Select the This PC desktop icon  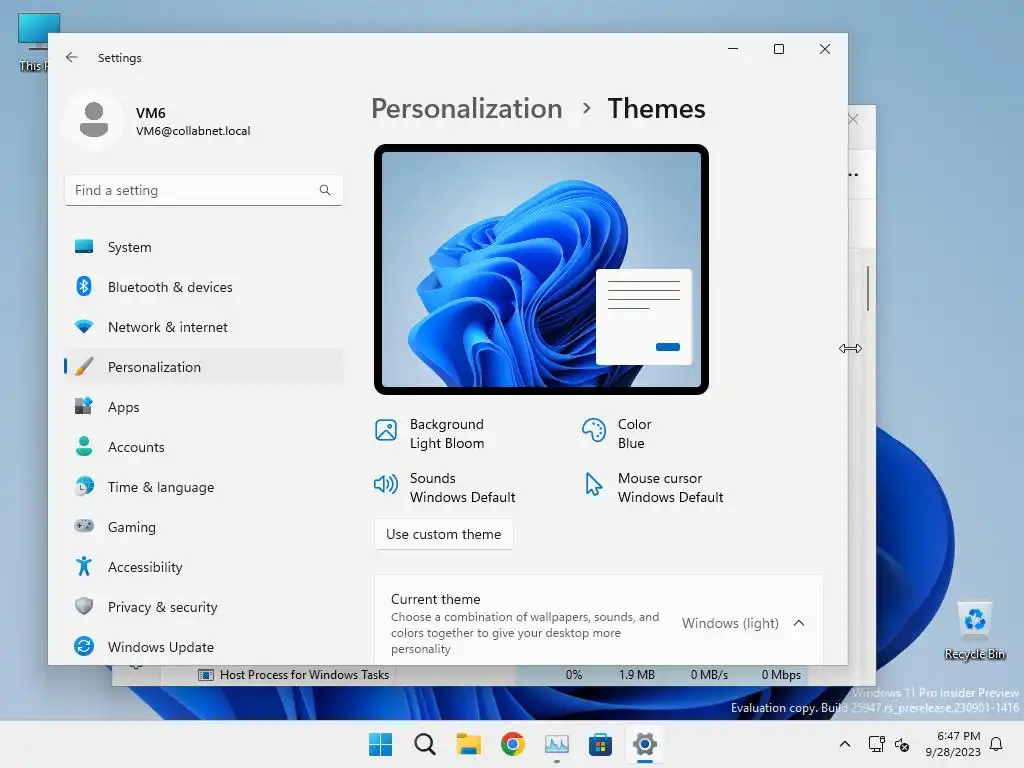click(32, 42)
